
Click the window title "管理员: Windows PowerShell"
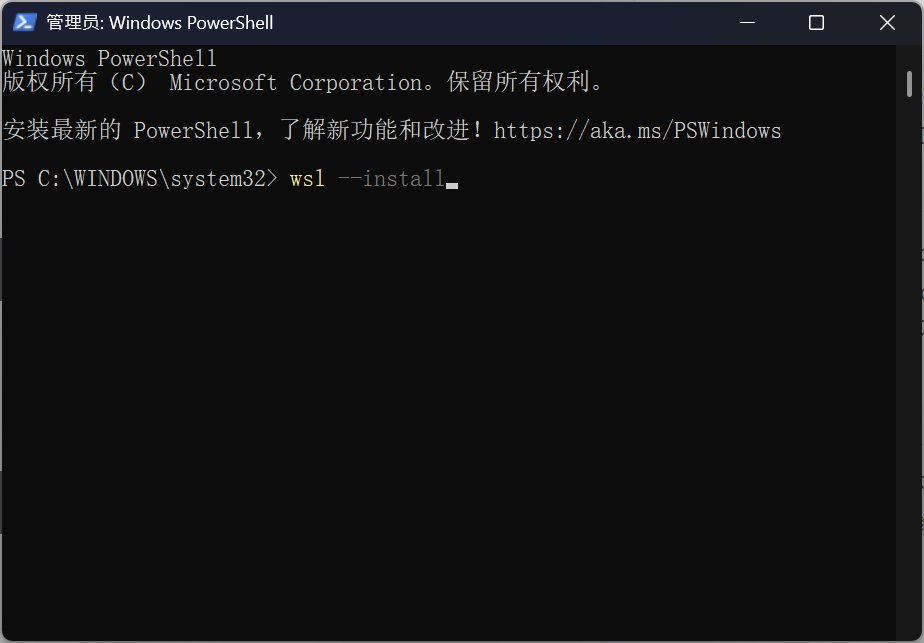(x=160, y=22)
